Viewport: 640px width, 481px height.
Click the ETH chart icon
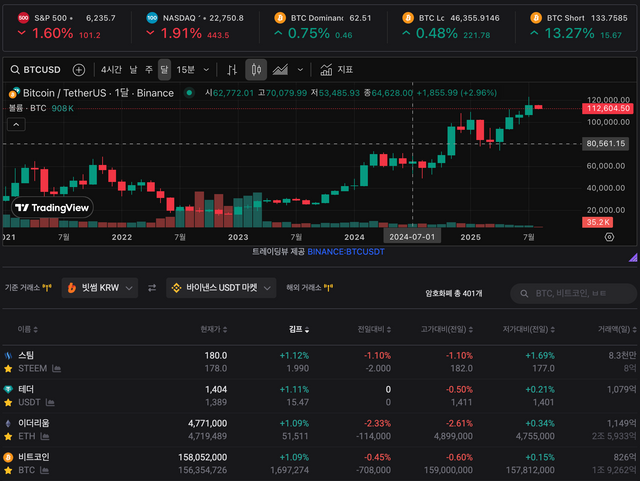pos(45,436)
